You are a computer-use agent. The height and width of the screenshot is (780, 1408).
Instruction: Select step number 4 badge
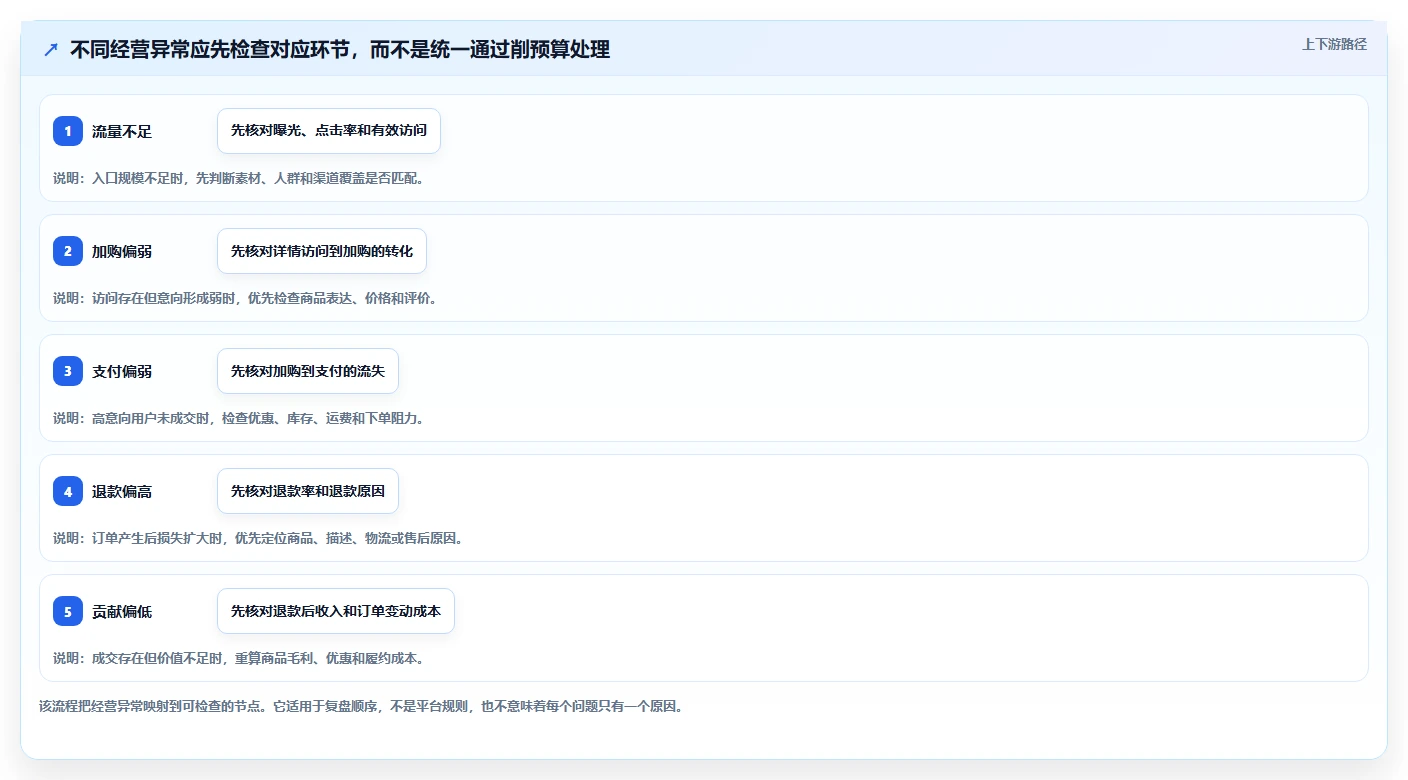(68, 491)
